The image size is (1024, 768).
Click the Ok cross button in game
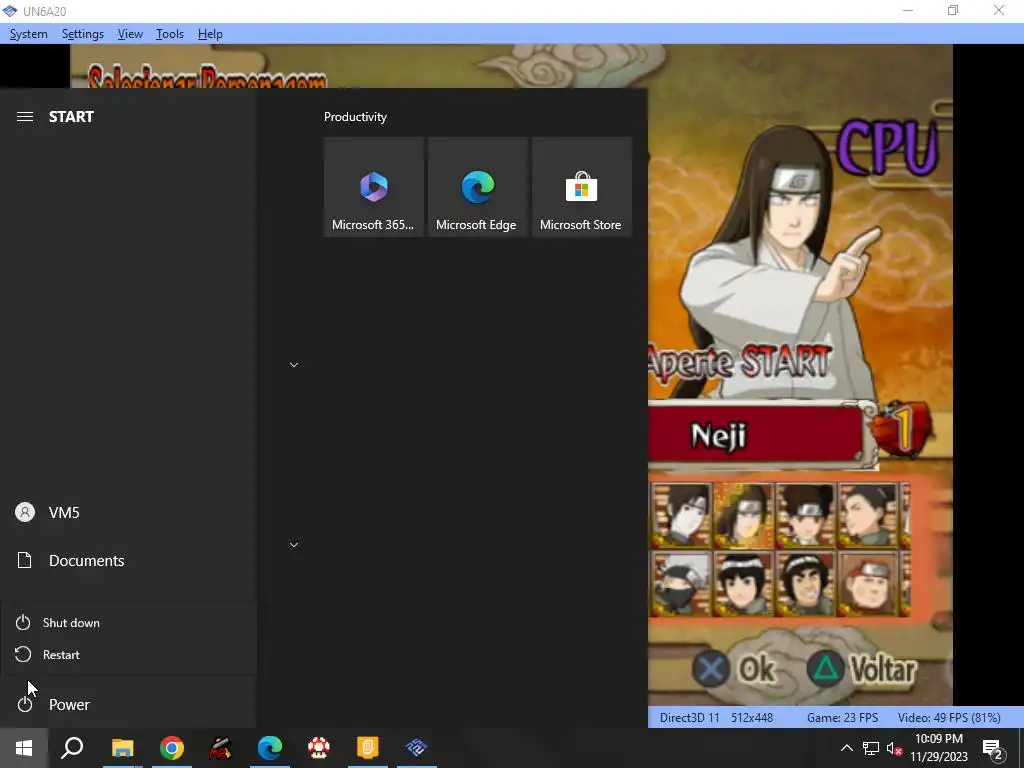pyautogui.click(x=734, y=669)
